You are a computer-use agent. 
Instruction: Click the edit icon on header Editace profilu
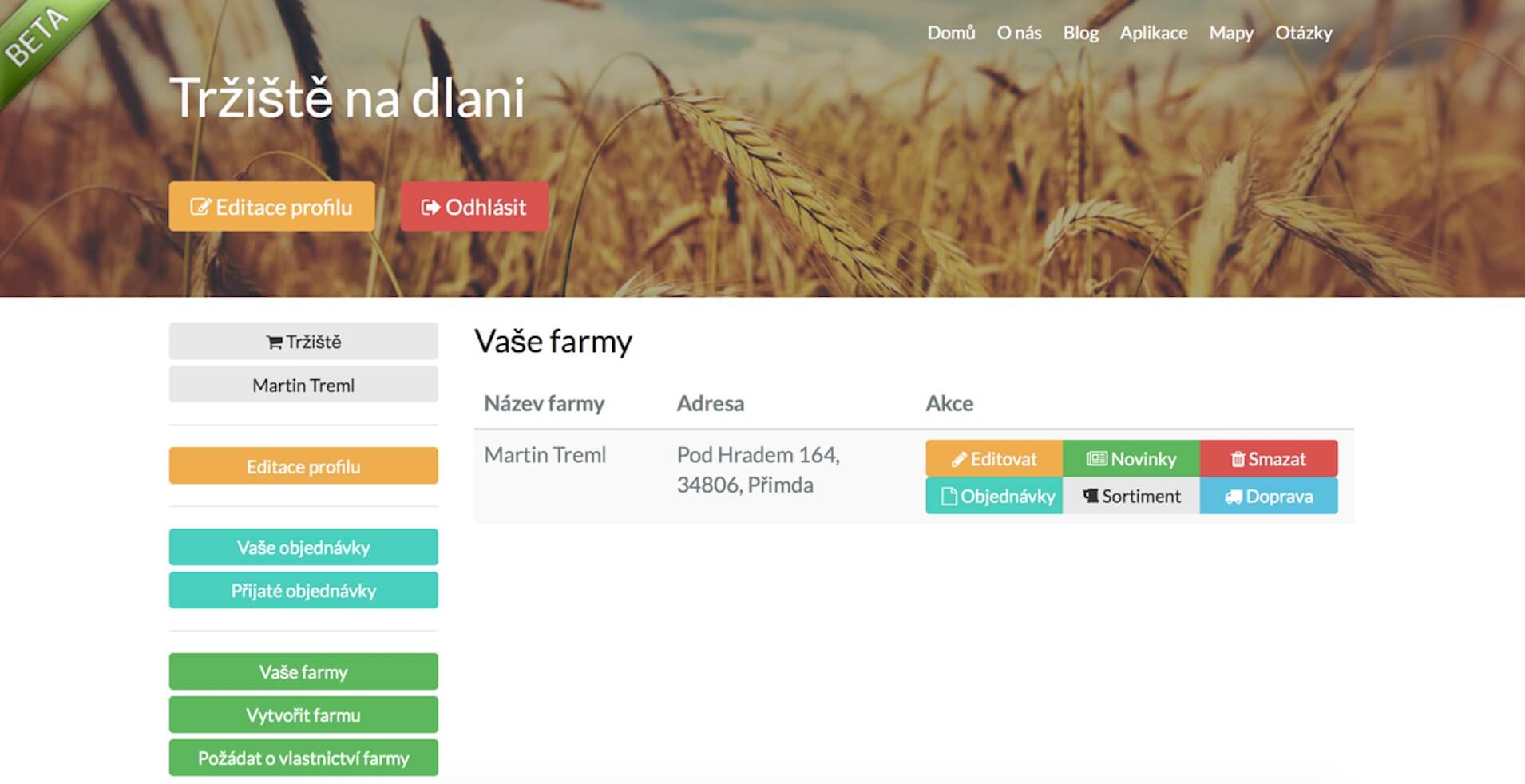[x=200, y=208]
